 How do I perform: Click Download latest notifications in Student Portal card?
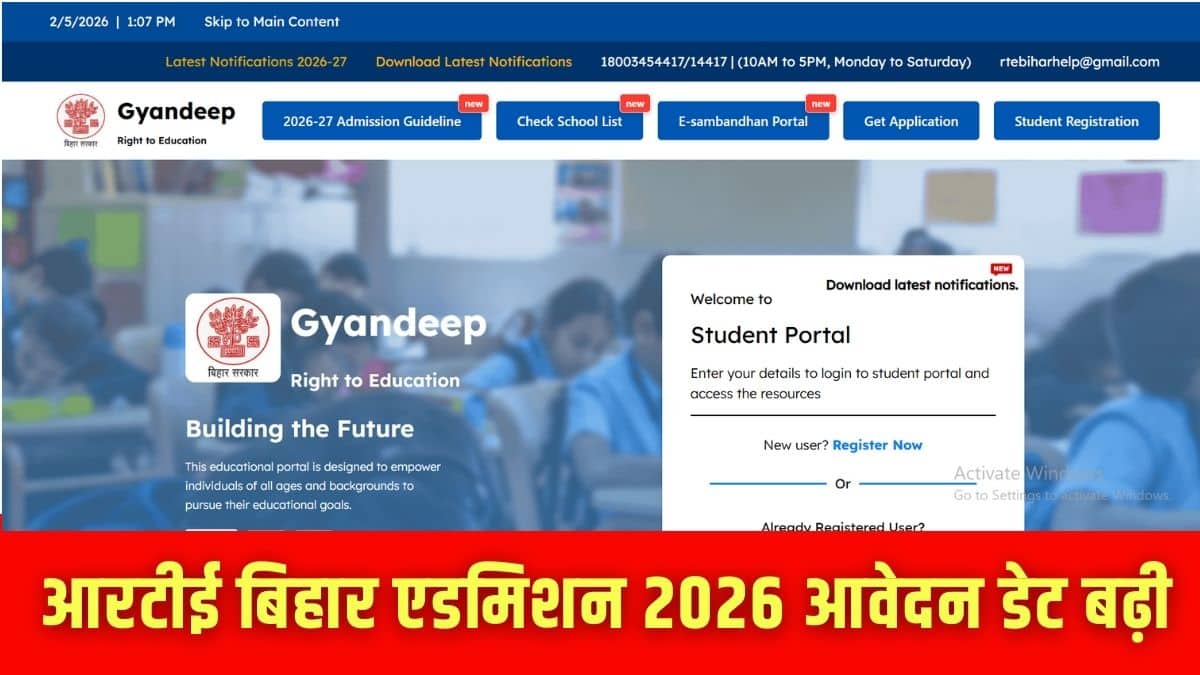click(x=921, y=285)
